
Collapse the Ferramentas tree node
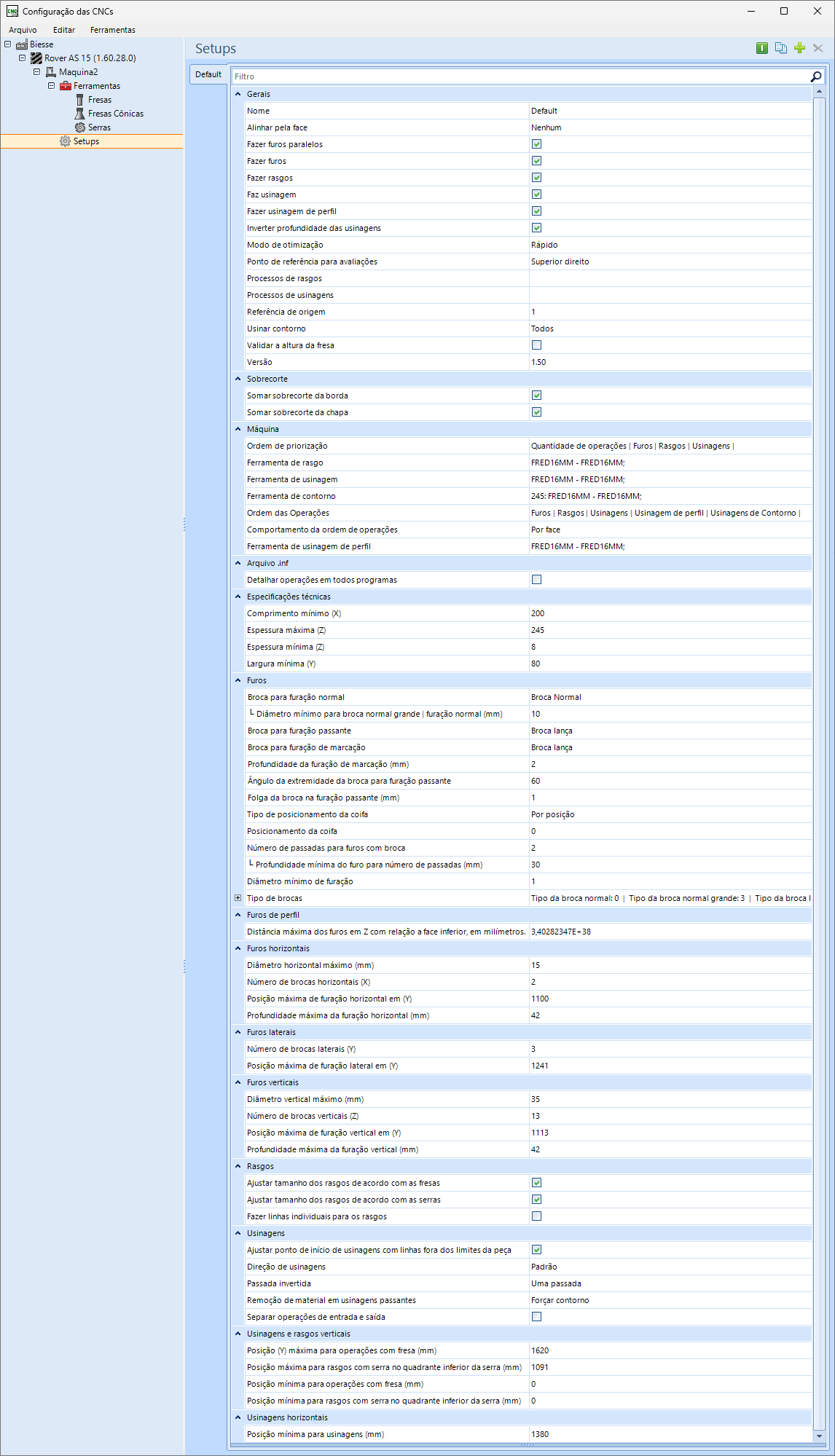point(51,85)
